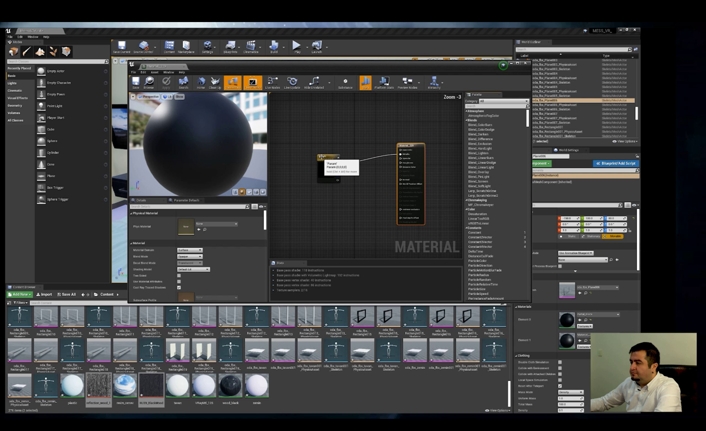The width and height of the screenshot is (706, 431).
Task: Open the Perspective viewport dropdown
Action: click(149, 97)
